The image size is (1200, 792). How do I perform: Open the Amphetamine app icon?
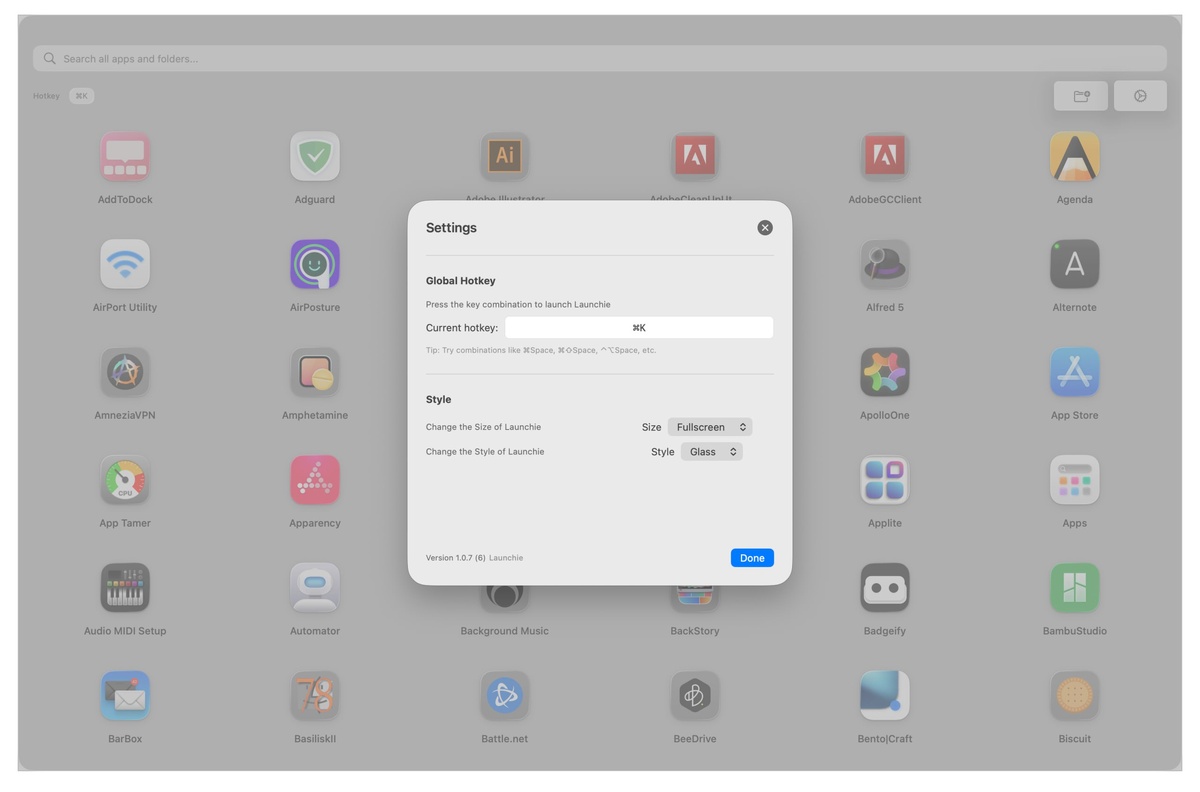(315, 373)
